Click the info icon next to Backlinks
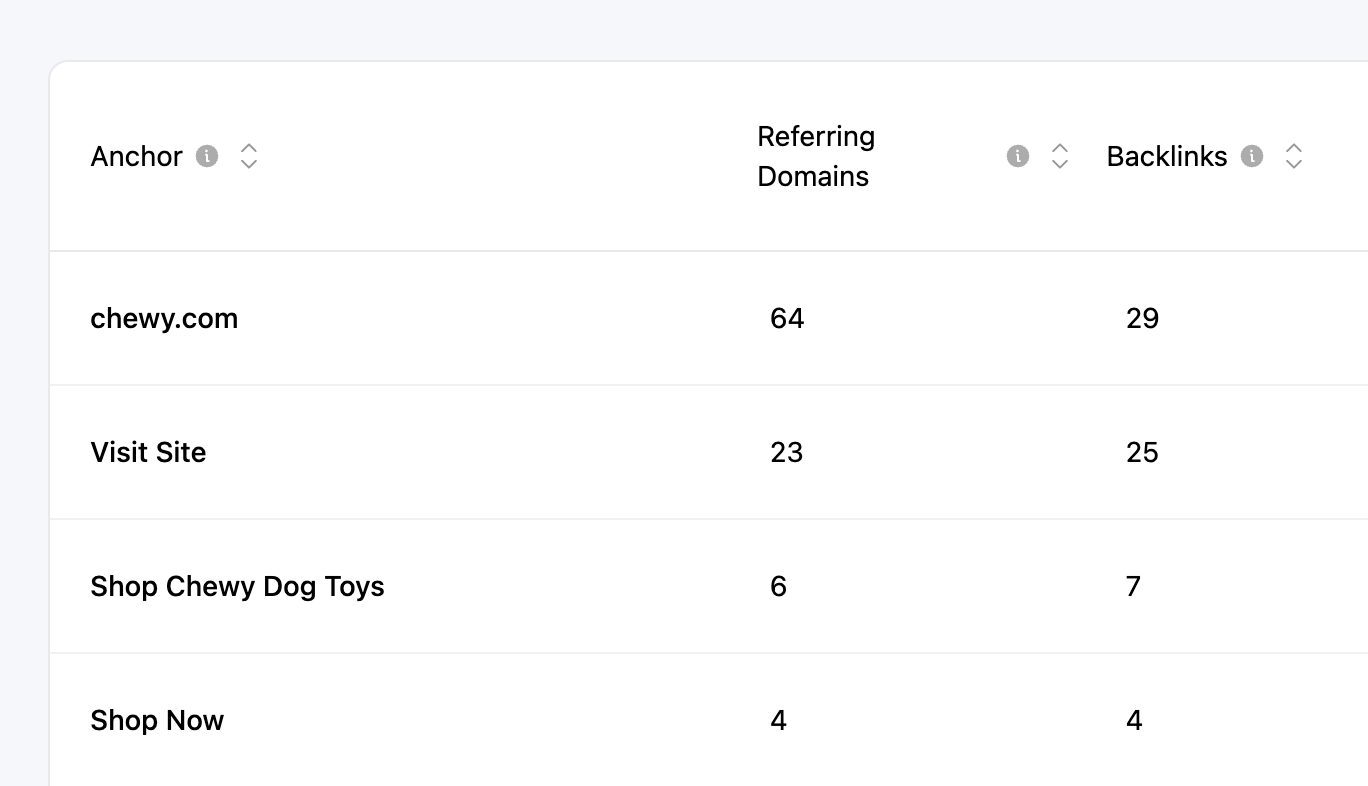This screenshot has width=1368, height=786. (1252, 156)
